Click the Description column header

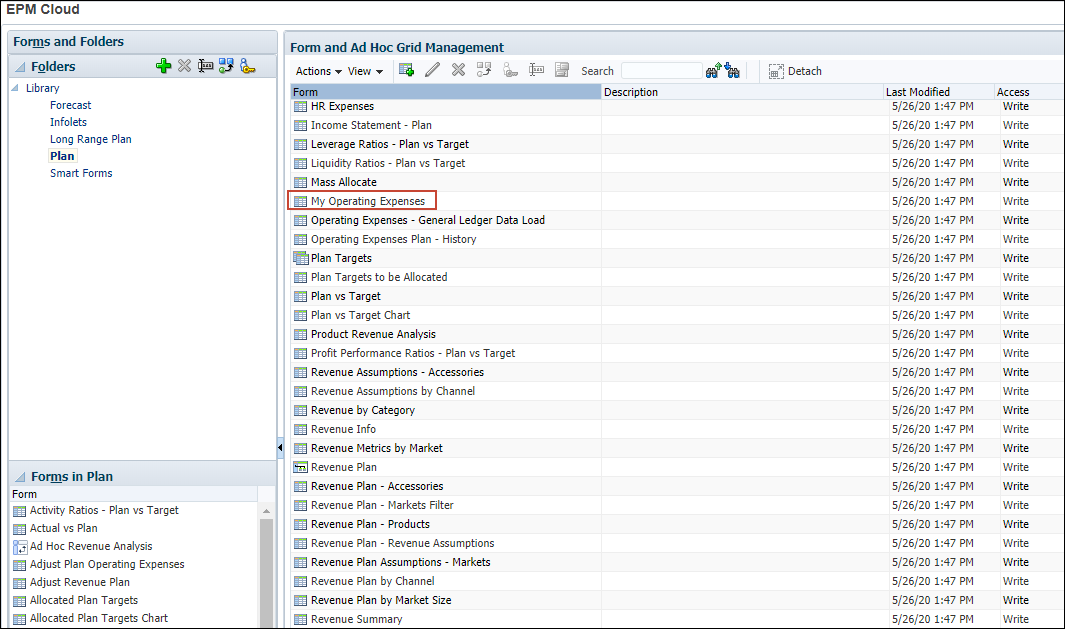[x=742, y=92]
